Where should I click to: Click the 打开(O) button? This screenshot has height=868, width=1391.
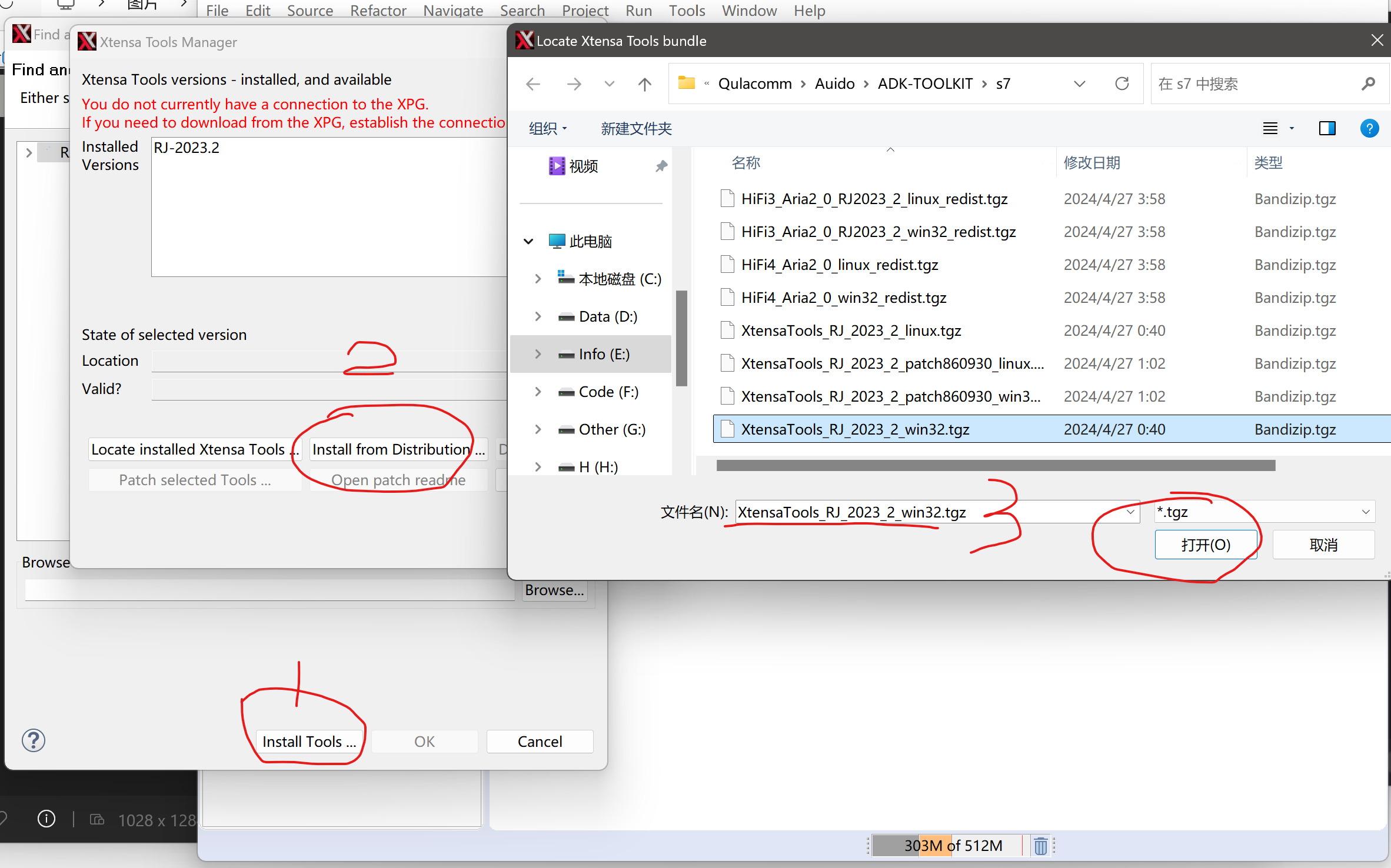tap(1206, 545)
